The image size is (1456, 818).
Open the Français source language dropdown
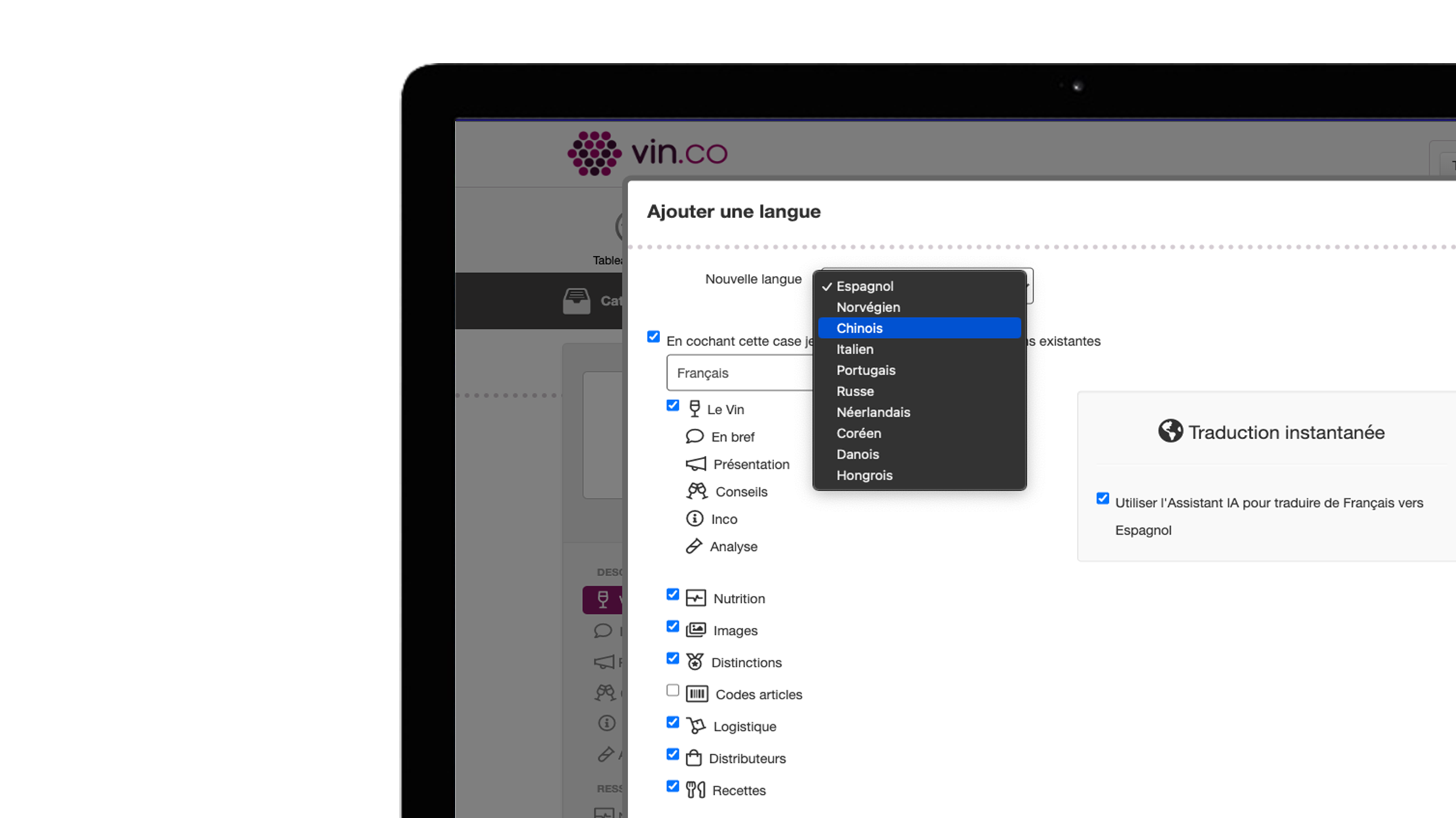pos(739,373)
